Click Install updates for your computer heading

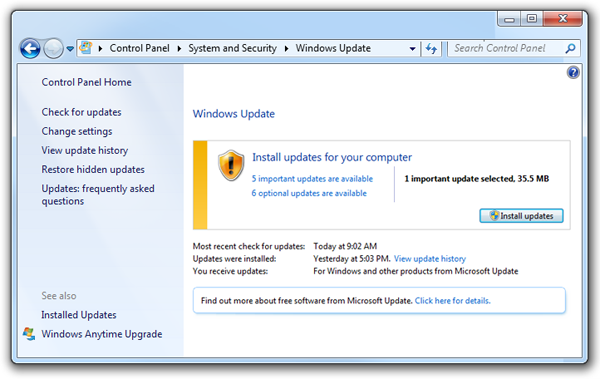coord(332,157)
